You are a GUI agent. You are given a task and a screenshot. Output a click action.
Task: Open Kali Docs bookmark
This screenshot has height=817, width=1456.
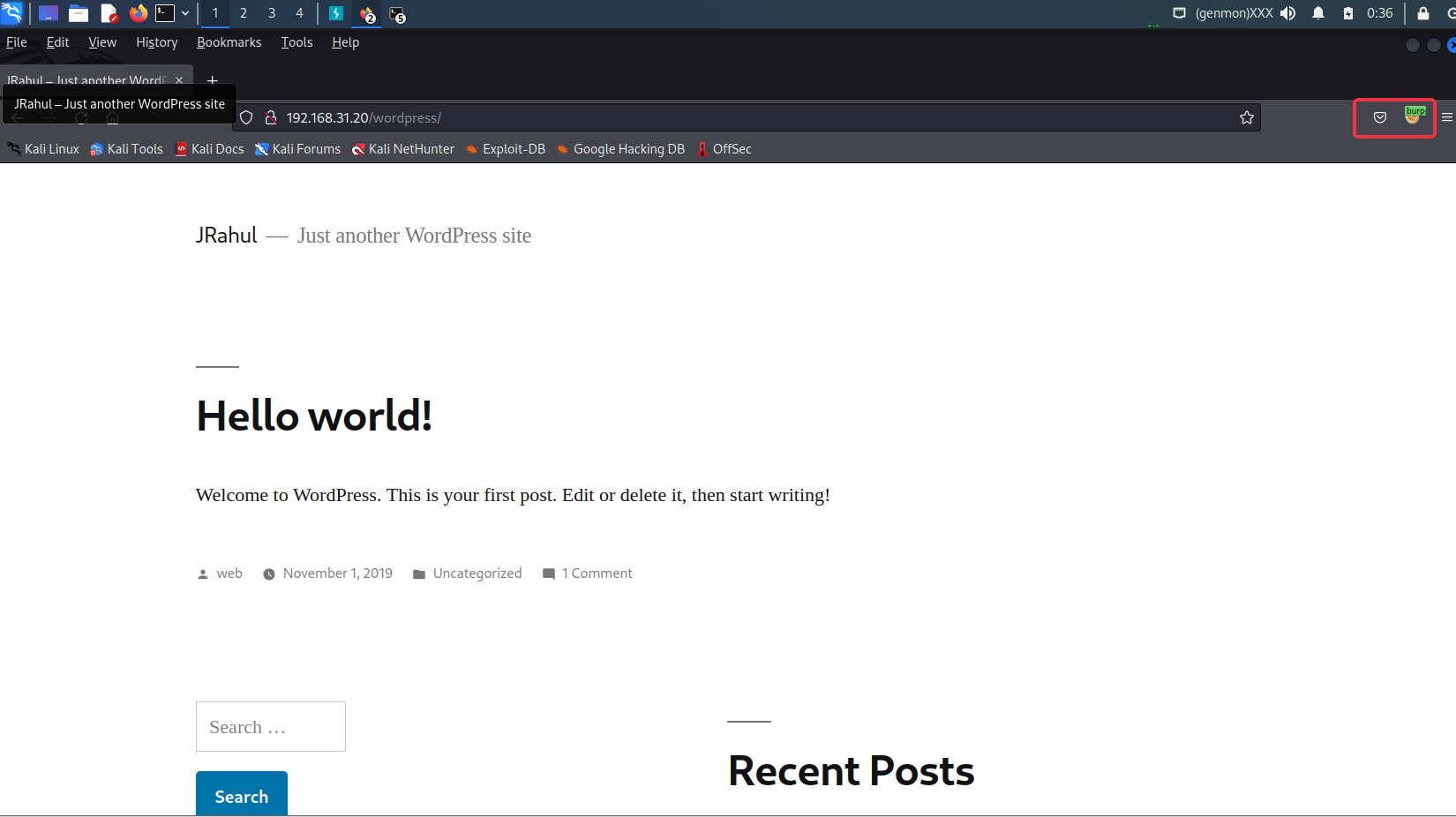tap(209, 149)
